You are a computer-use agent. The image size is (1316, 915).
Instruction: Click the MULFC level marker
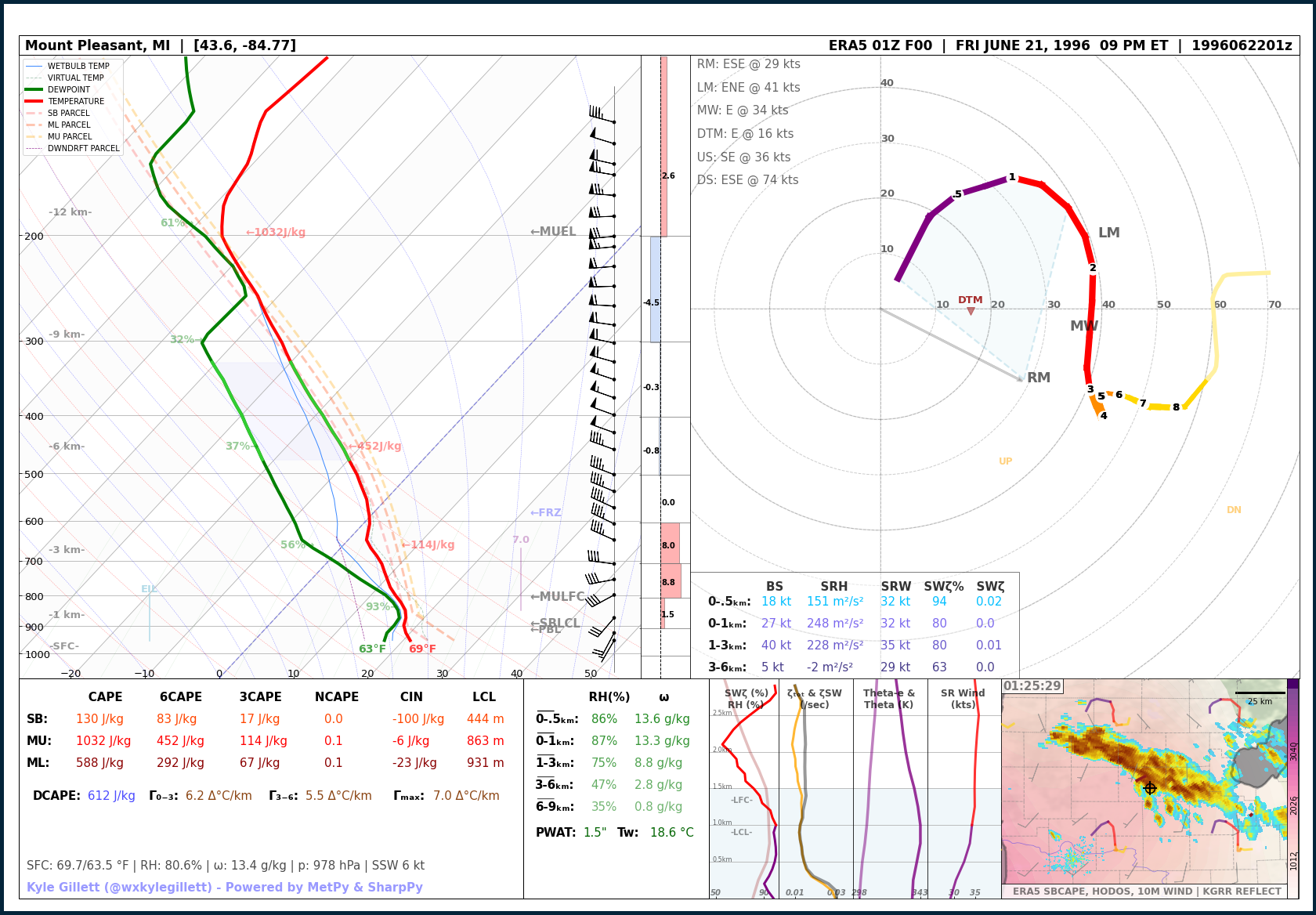557,597
